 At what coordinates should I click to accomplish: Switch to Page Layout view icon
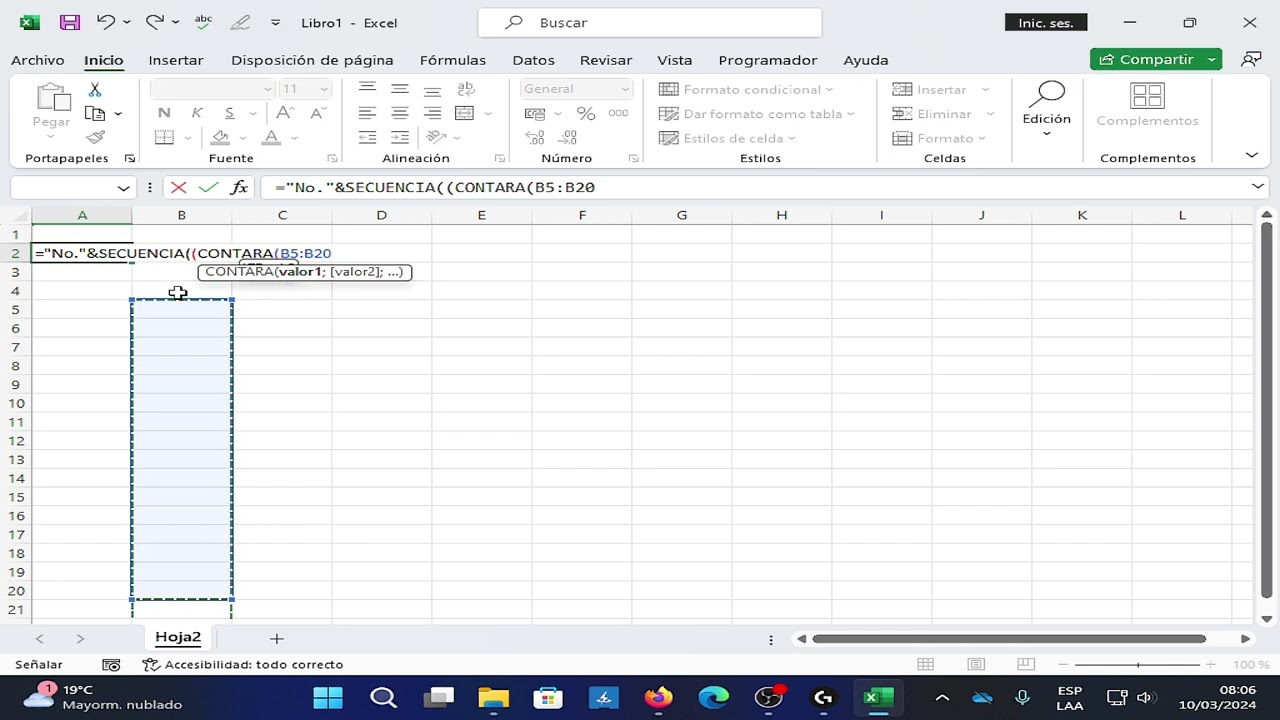click(x=976, y=665)
